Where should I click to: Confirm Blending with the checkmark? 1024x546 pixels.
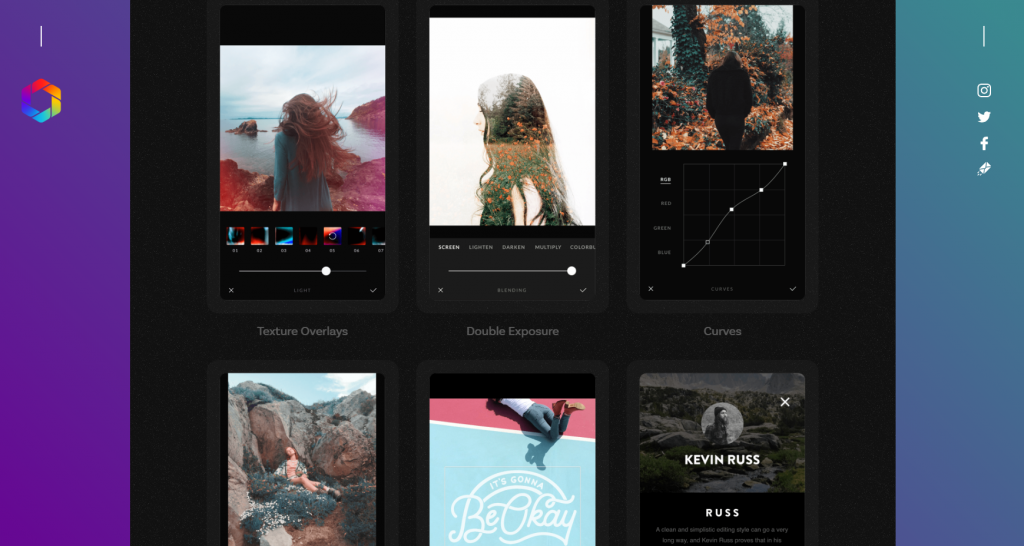click(583, 290)
